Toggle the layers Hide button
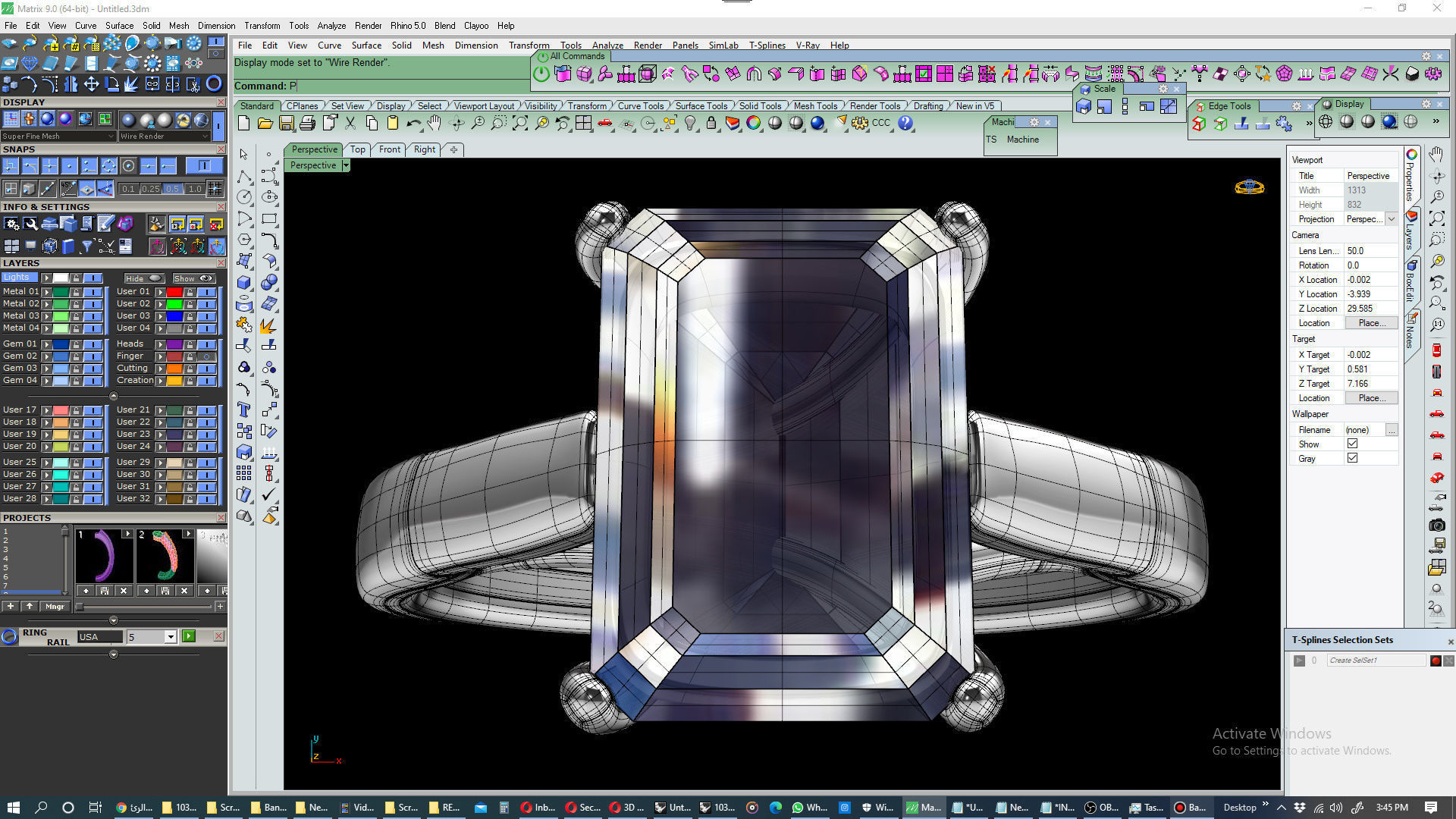Viewport: 1456px width, 819px height. click(144, 278)
